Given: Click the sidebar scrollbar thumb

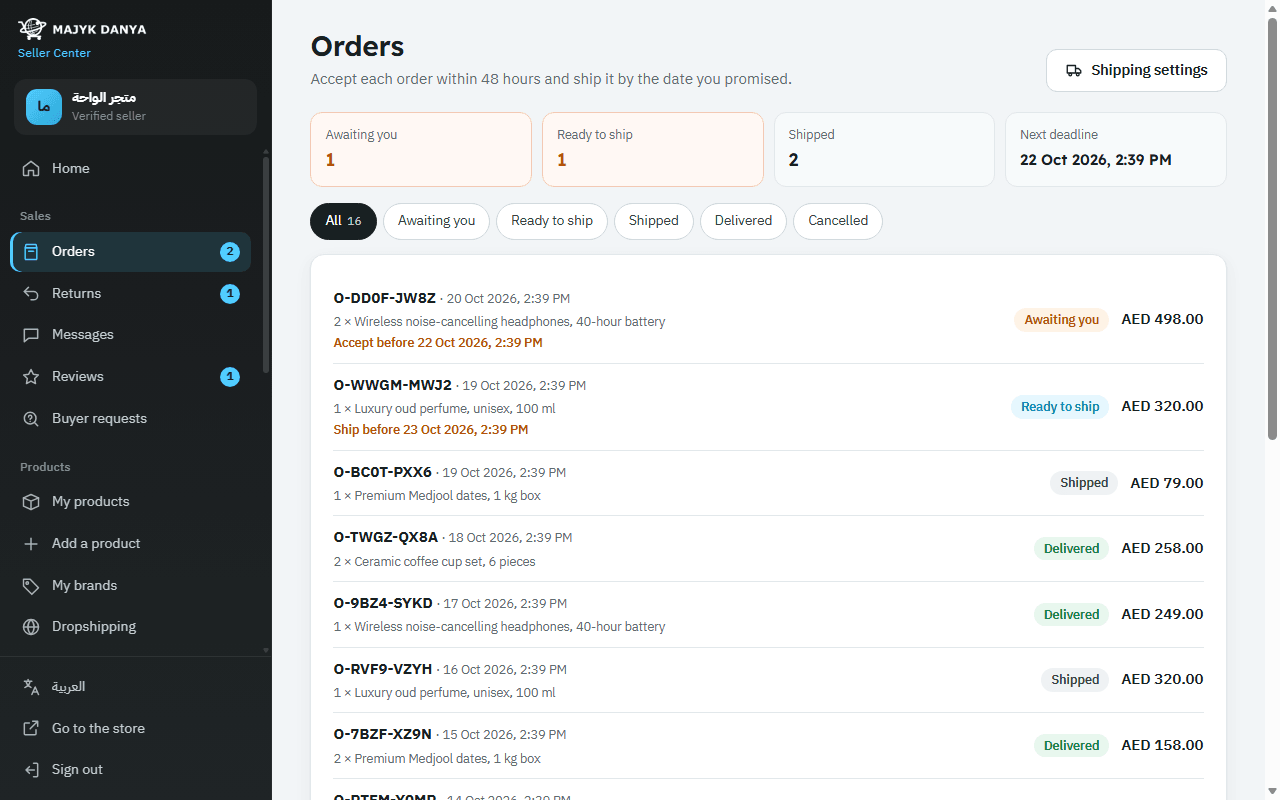Looking at the screenshot, I should (265, 265).
